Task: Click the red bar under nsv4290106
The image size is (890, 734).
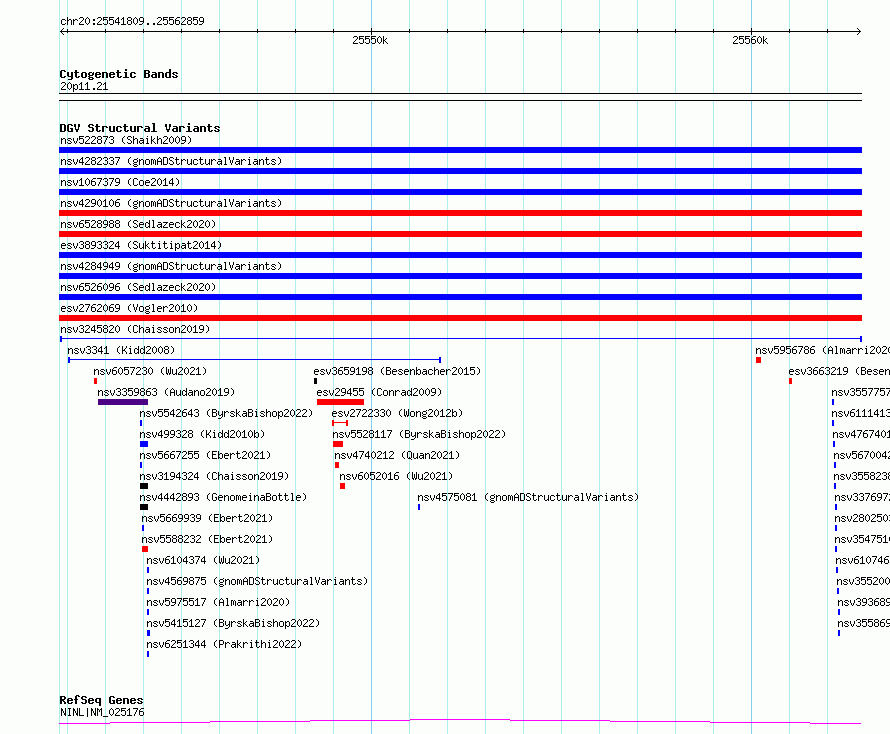Action: pos(460,213)
